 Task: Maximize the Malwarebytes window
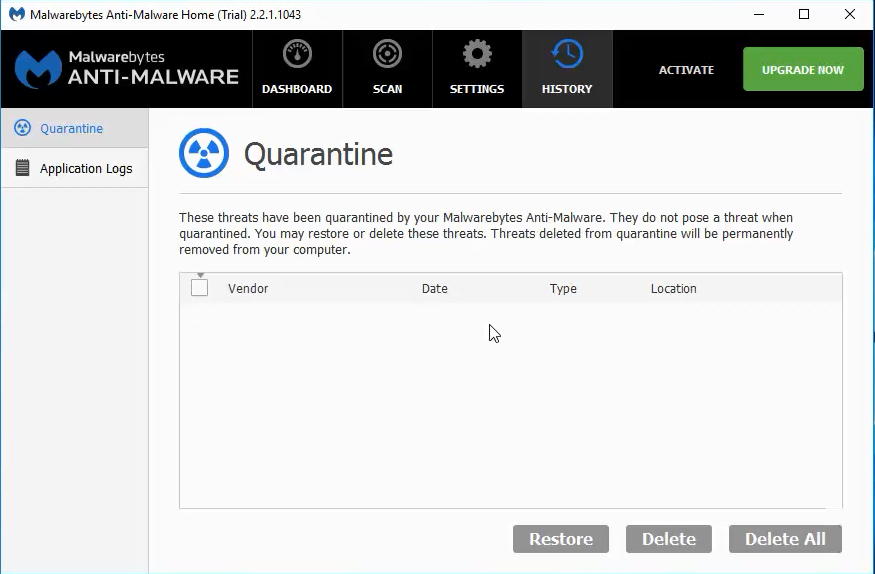(804, 15)
